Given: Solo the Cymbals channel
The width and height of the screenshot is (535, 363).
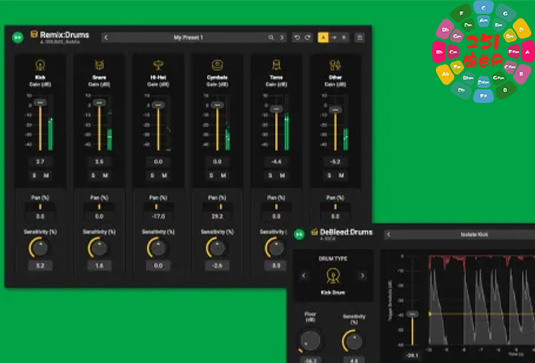Looking at the screenshot, I should (x=211, y=175).
